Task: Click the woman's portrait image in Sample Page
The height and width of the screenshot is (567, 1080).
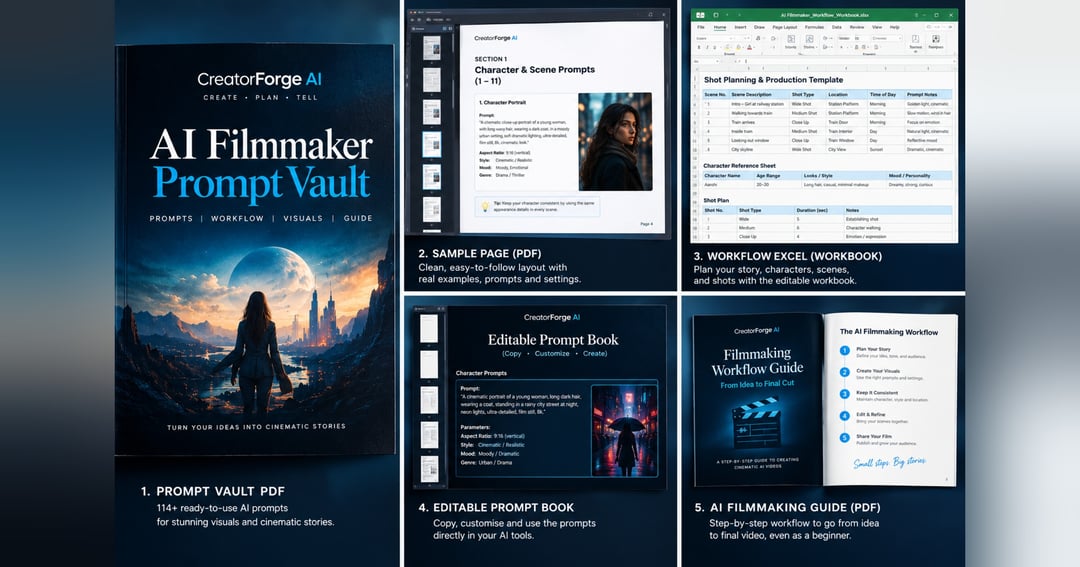Action: (x=615, y=141)
